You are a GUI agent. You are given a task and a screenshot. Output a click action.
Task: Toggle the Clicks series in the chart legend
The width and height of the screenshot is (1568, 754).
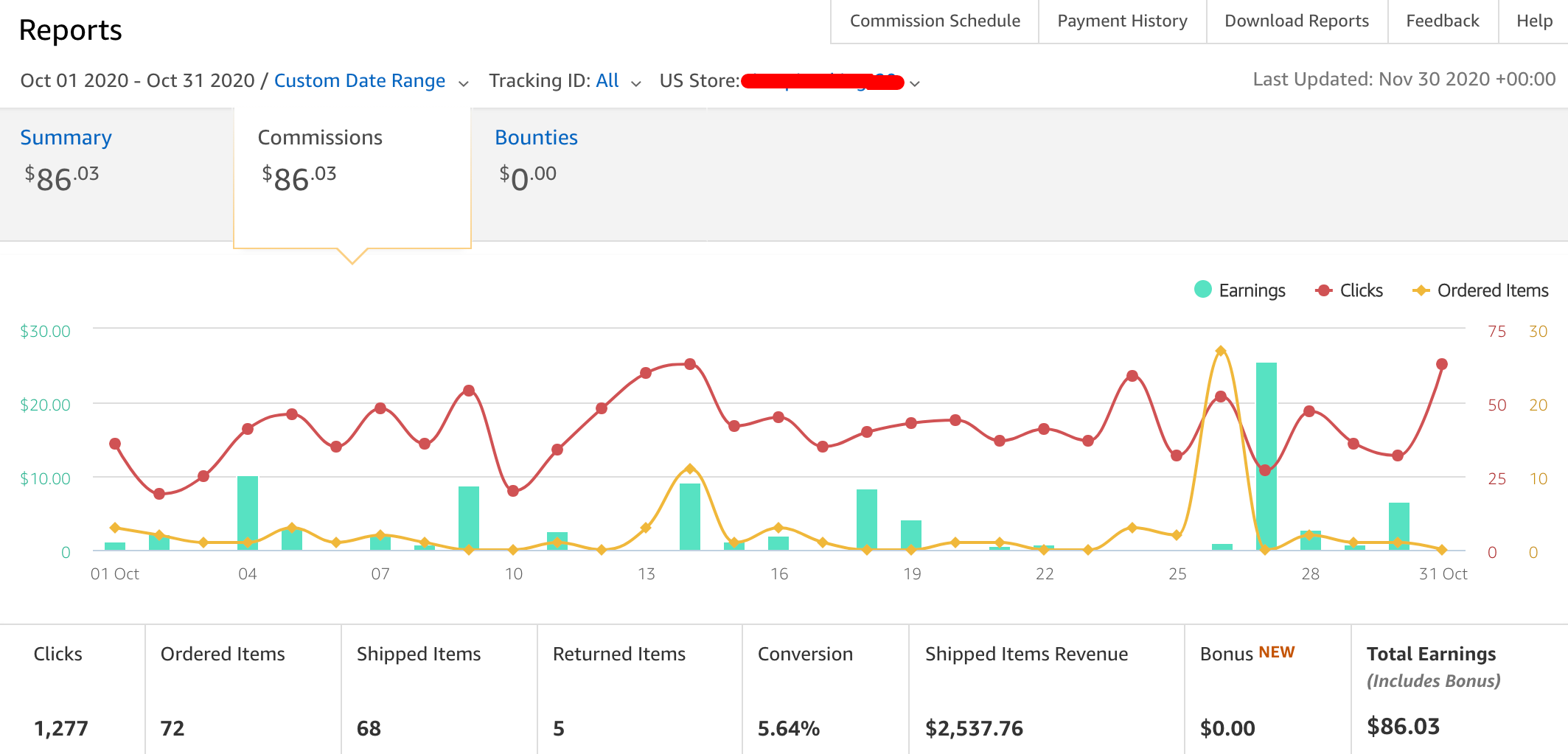(x=1349, y=290)
